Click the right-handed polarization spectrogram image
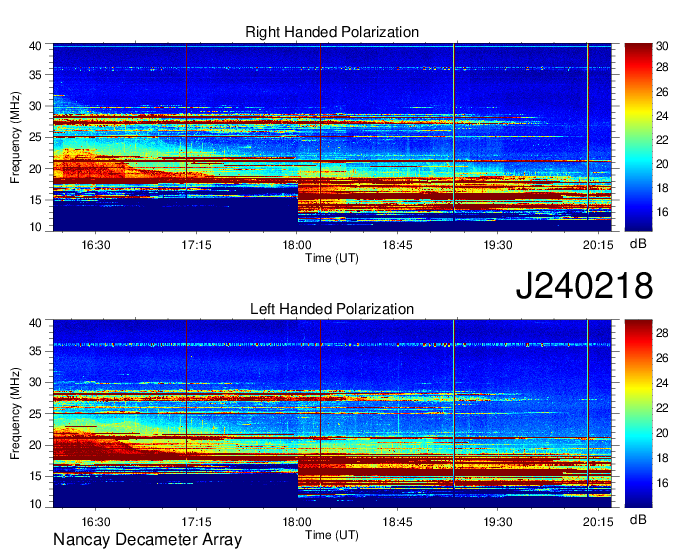 332,137
